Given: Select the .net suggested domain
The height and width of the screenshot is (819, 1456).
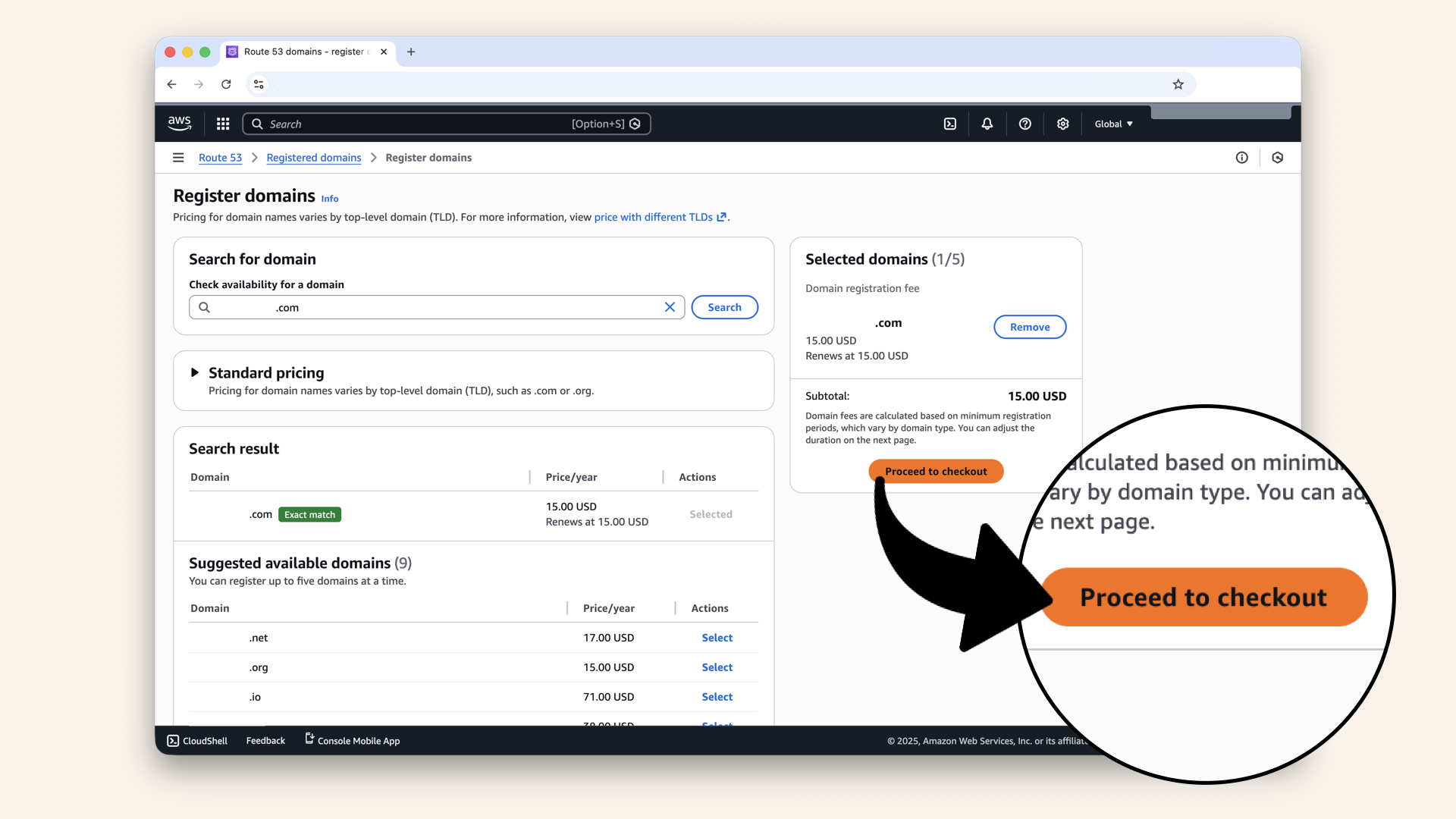Looking at the screenshot, I should point(716,637).
